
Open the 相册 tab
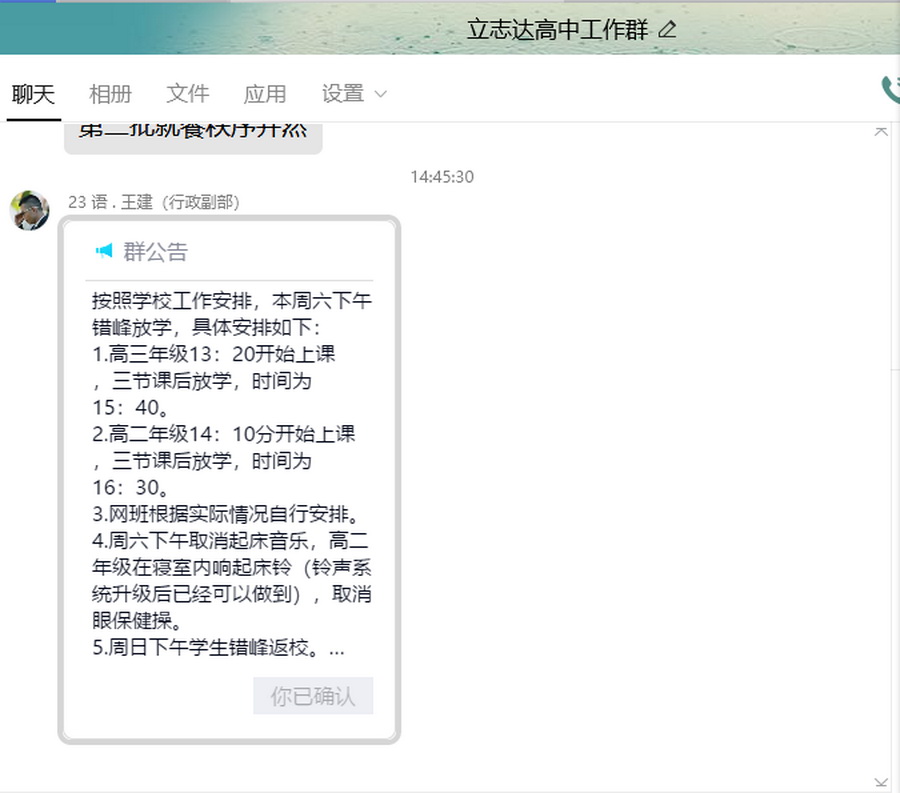point(110,94)
